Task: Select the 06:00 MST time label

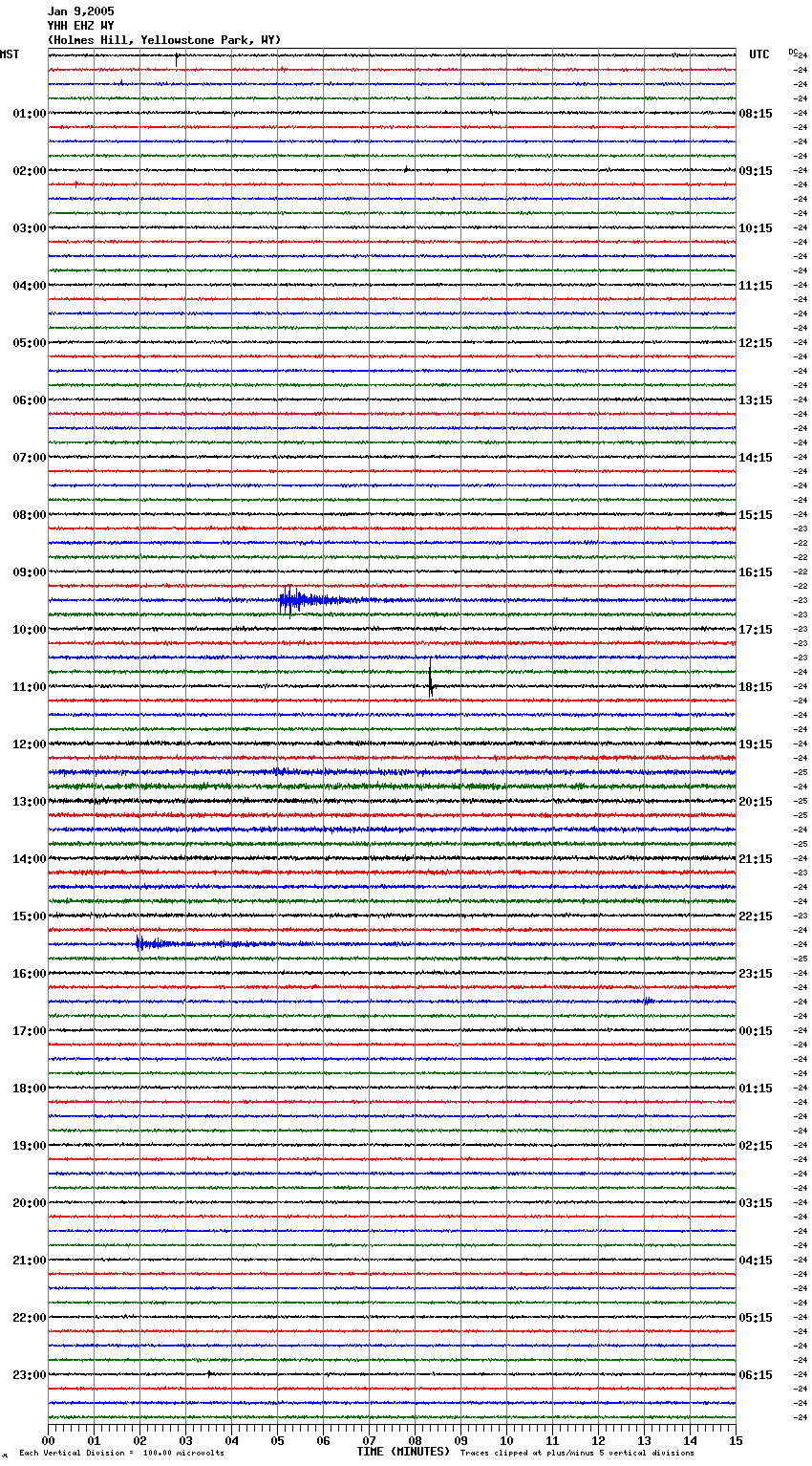Action: click(x=29, y=400)
